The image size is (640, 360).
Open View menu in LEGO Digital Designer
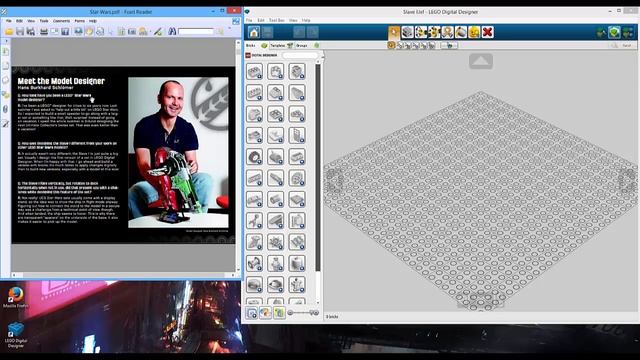293,20
